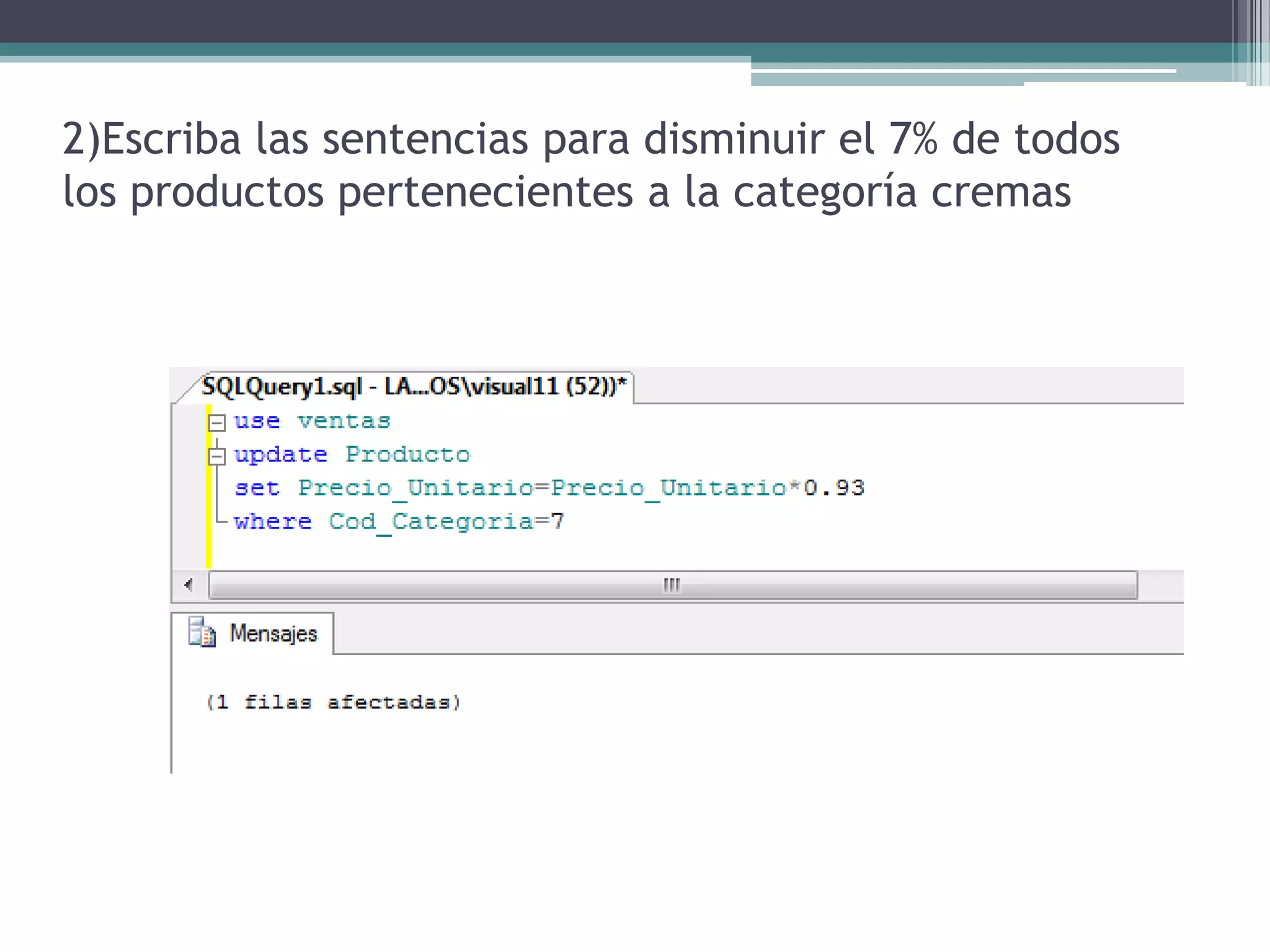
Task: Click the value 0.93 in the query
Action: coord(834,488)
